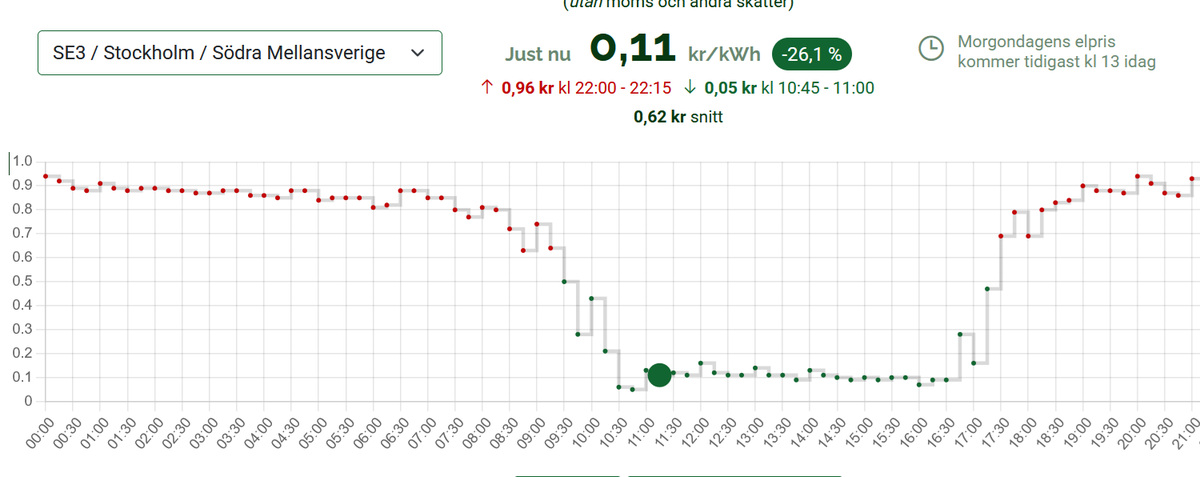
Task: Click the 'Morgondagens elpris kommer tidigast kl 13 idag' notice
Action: [x=1057, y=52]
